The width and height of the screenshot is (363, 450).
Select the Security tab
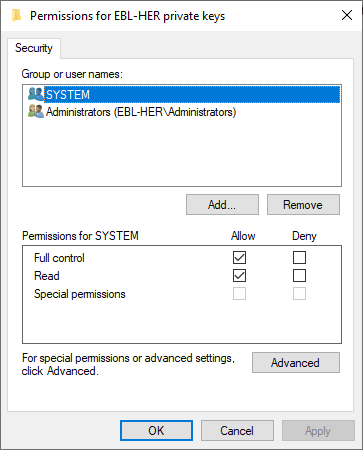(x=34, y=48)
